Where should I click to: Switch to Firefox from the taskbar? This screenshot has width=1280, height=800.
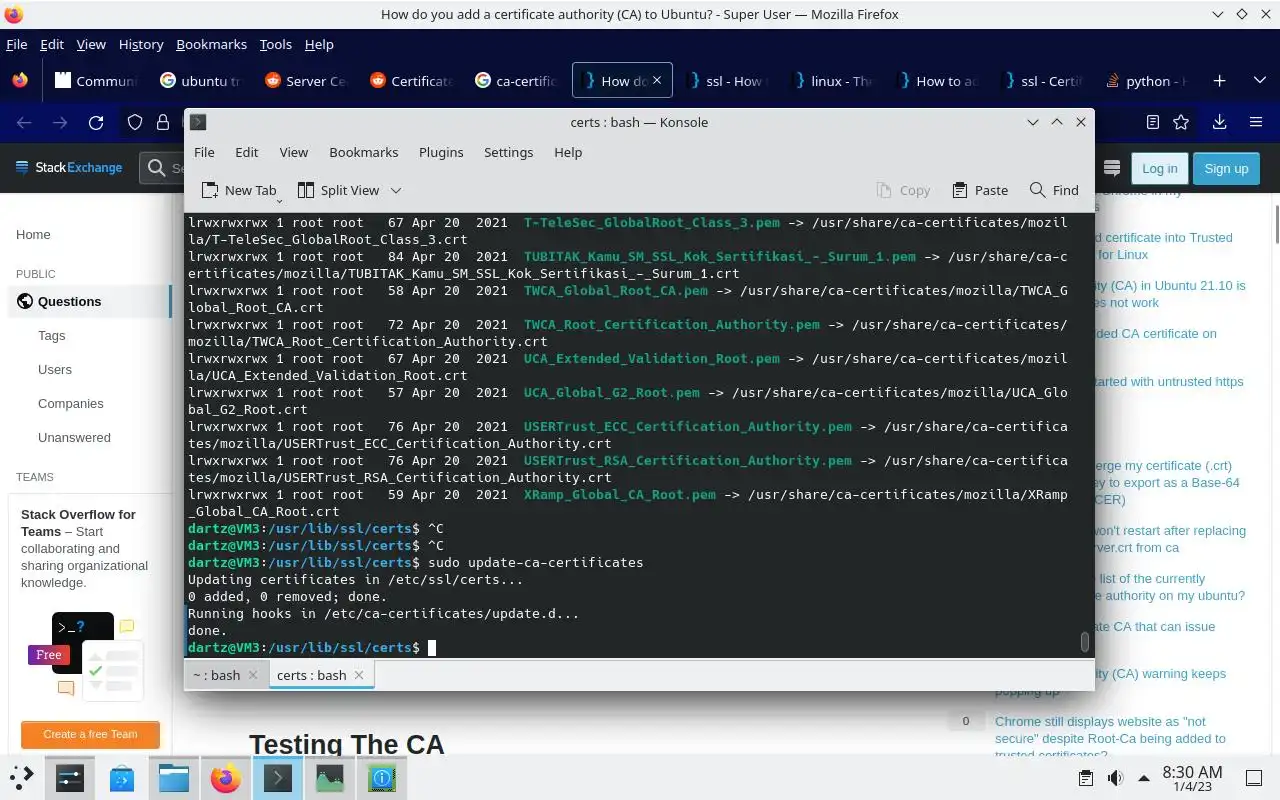226,778
